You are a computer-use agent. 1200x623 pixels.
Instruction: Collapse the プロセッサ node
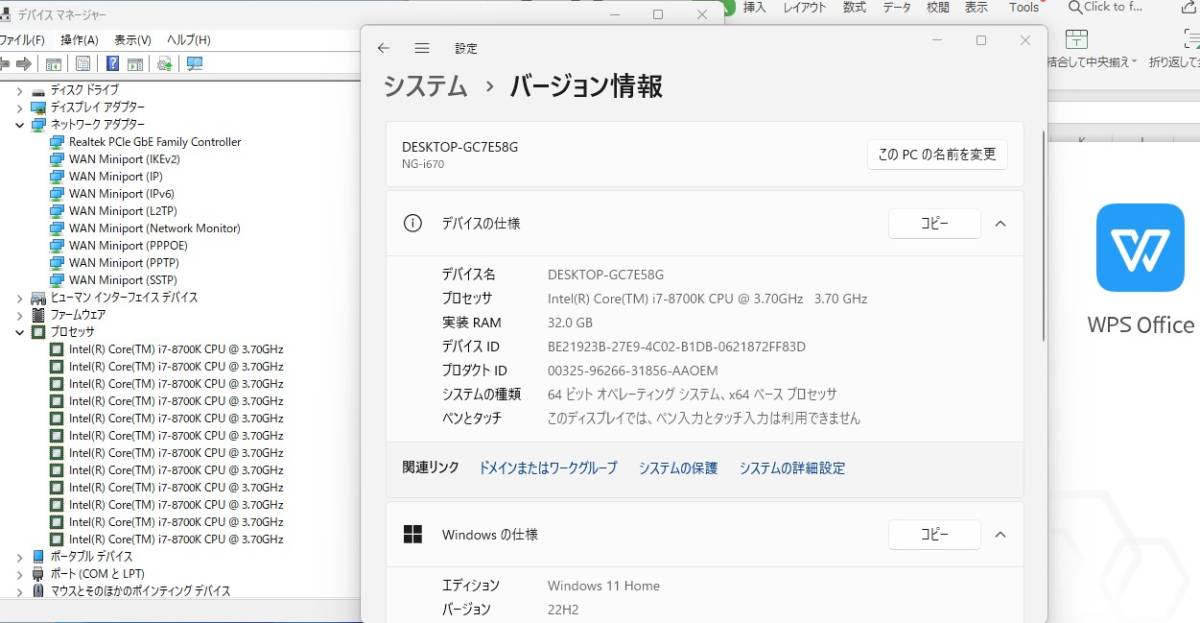pyautogui.click(x=19, y=331)
